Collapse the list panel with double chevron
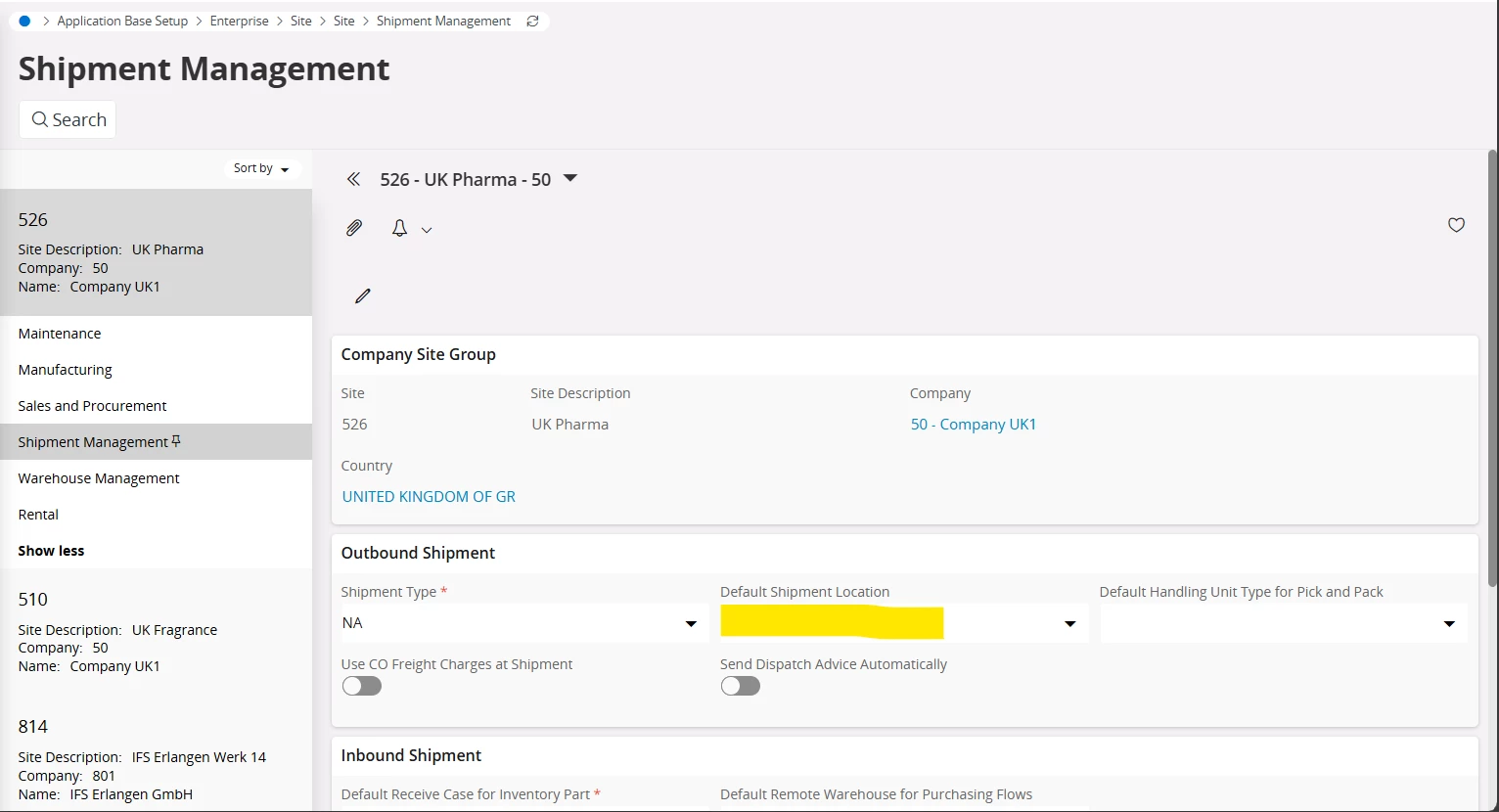Screen dimensions: 1499x812 coord(353,179)
